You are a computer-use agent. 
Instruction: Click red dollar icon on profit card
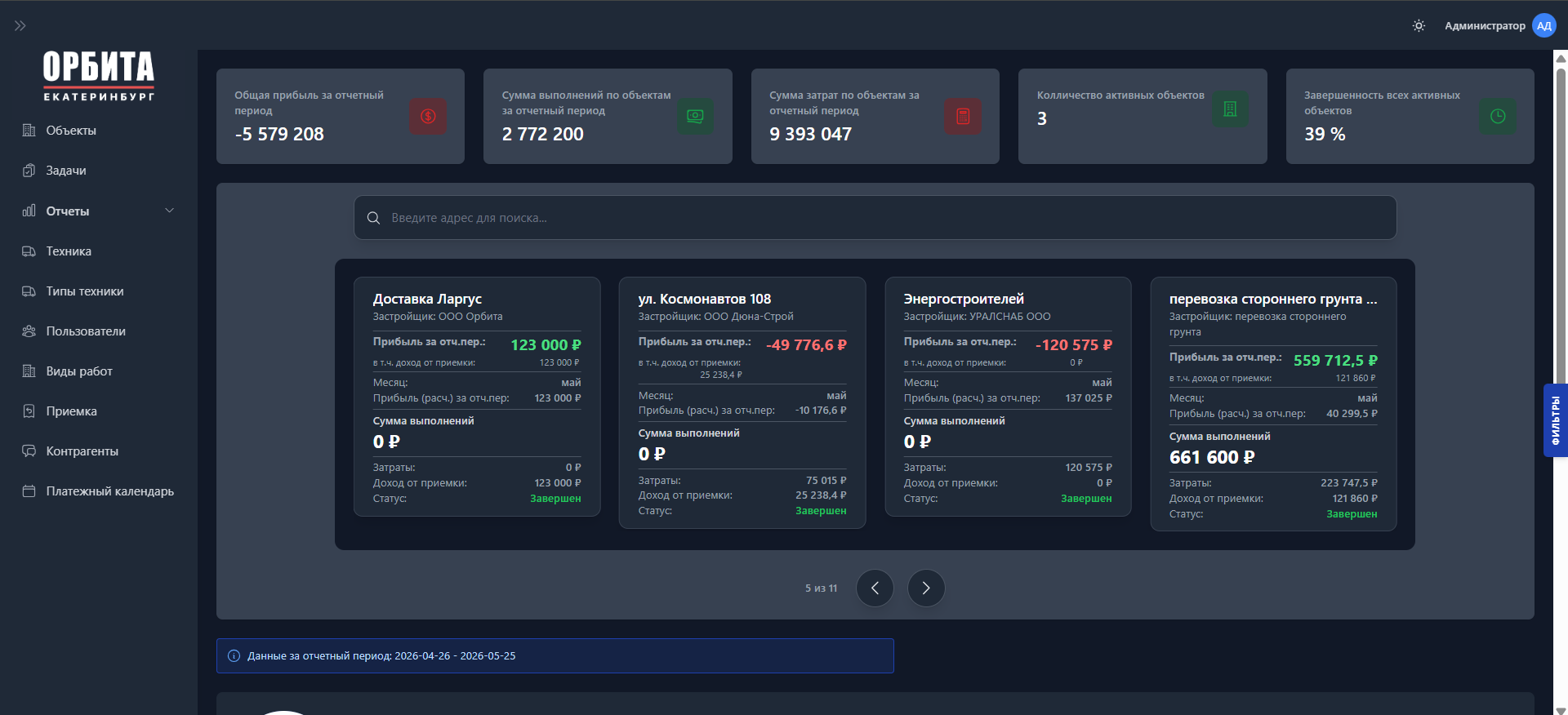pos(428,117)
